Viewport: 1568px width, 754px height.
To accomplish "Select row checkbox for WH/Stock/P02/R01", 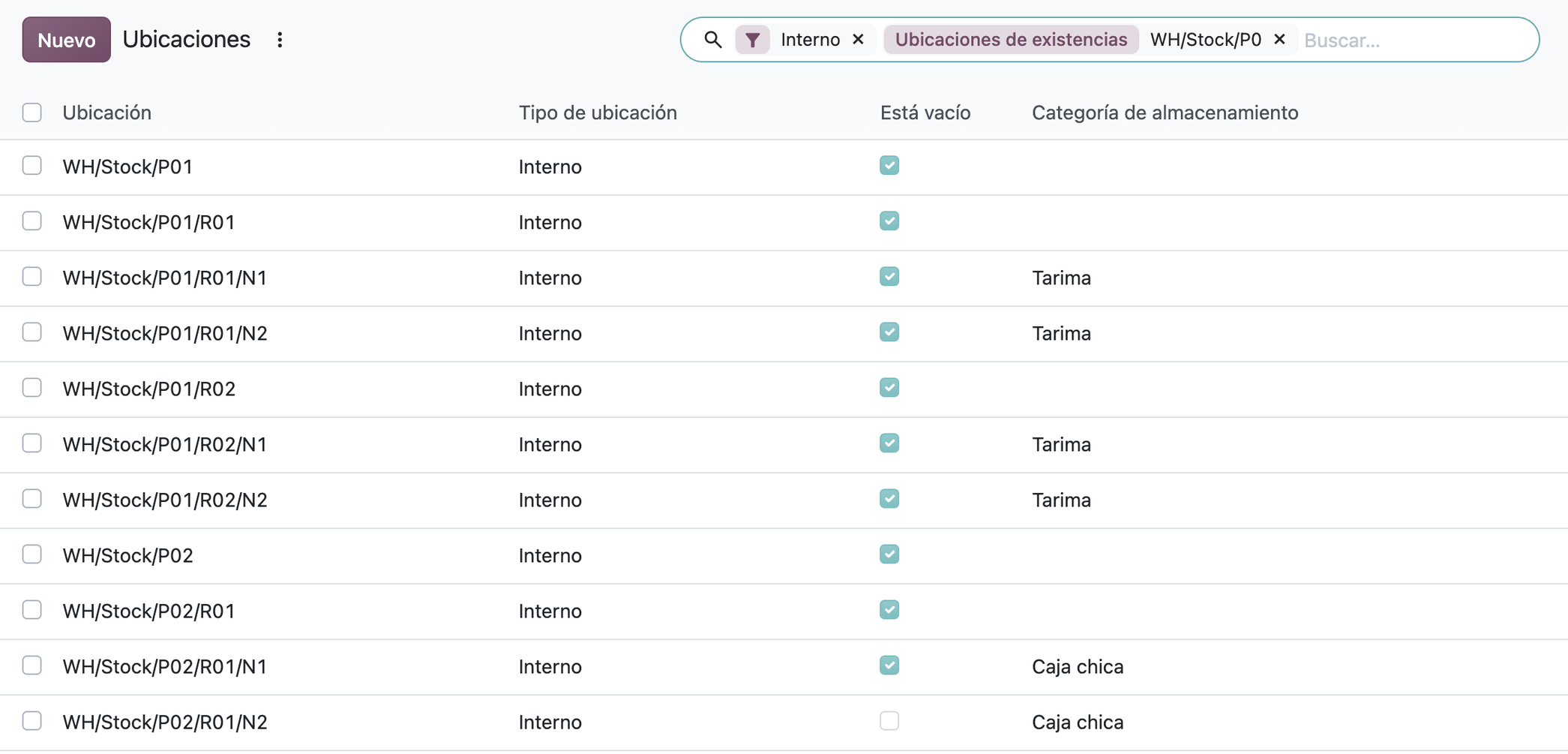I will [32, 609].
